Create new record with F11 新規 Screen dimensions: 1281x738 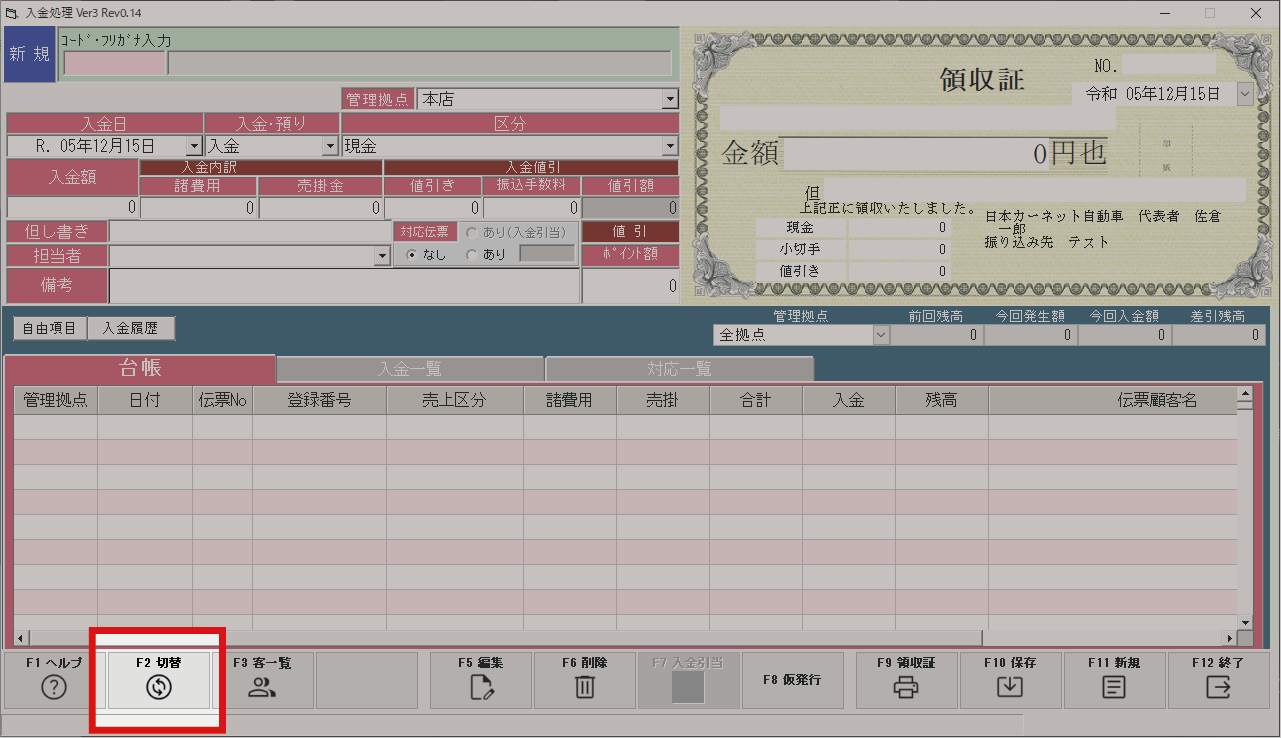[x=1115, y=680]
